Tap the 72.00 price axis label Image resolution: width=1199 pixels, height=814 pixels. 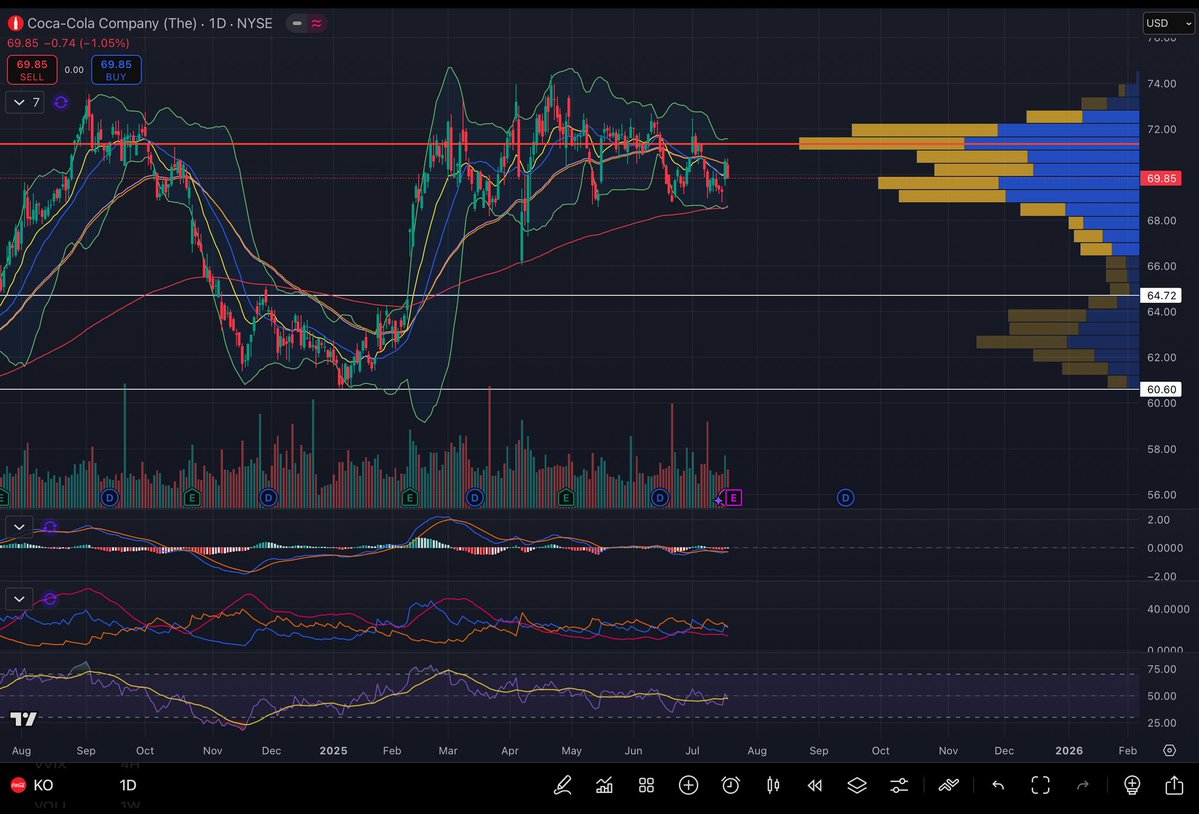[1162, 129]
